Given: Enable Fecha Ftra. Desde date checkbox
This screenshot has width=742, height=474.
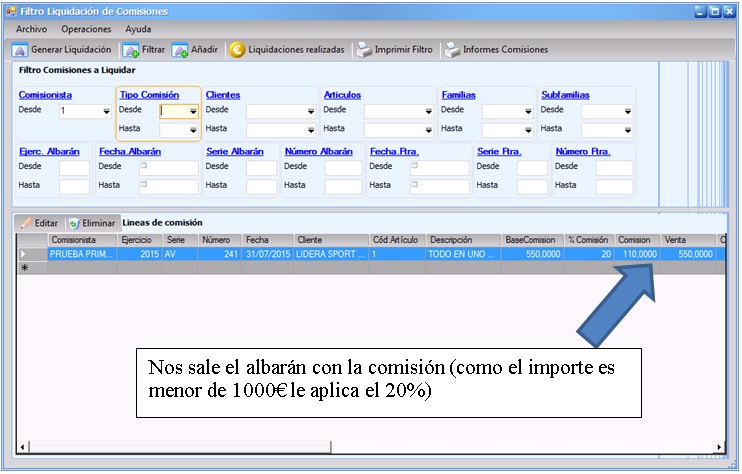Looking at the screenshot, I should (415, 167).
